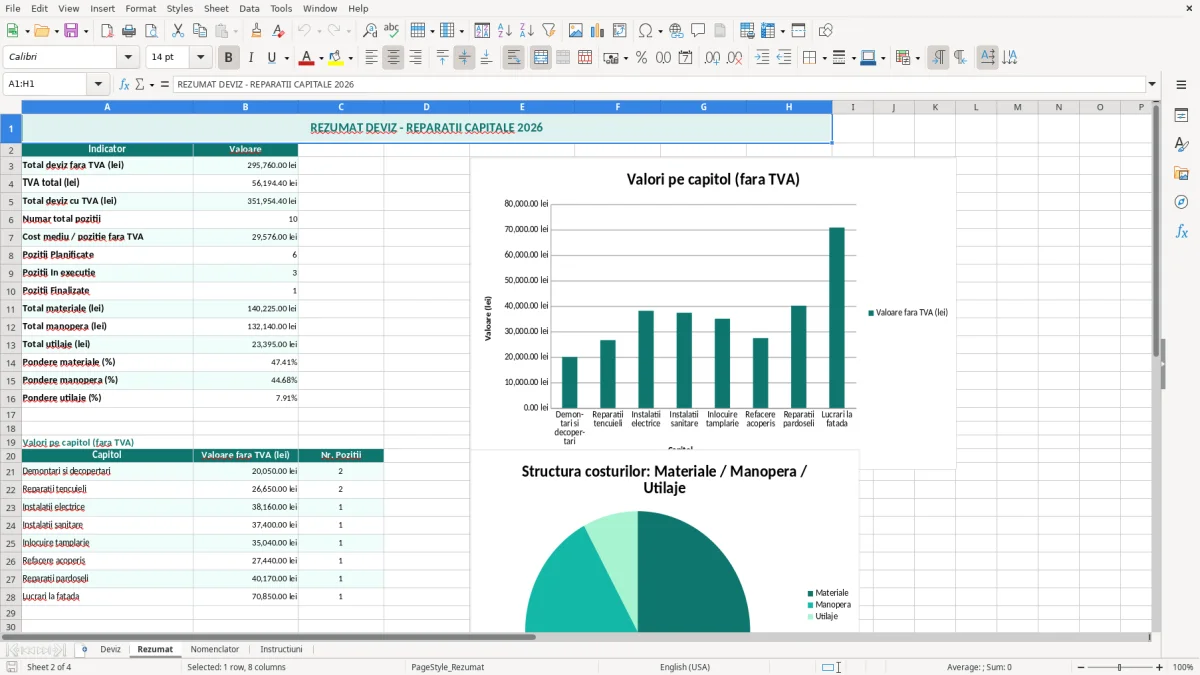Click the Format as Percent icon

tap(641, 58)
